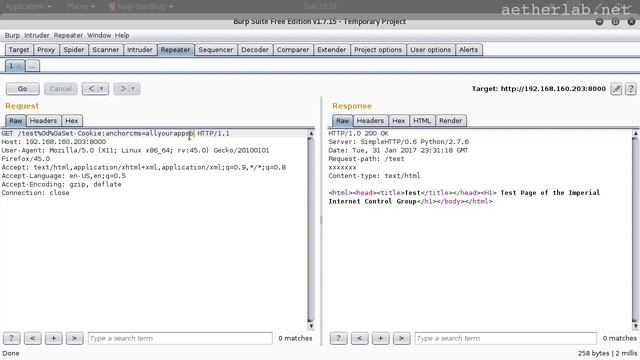Switch to the Decoder tab

[255, 50]
